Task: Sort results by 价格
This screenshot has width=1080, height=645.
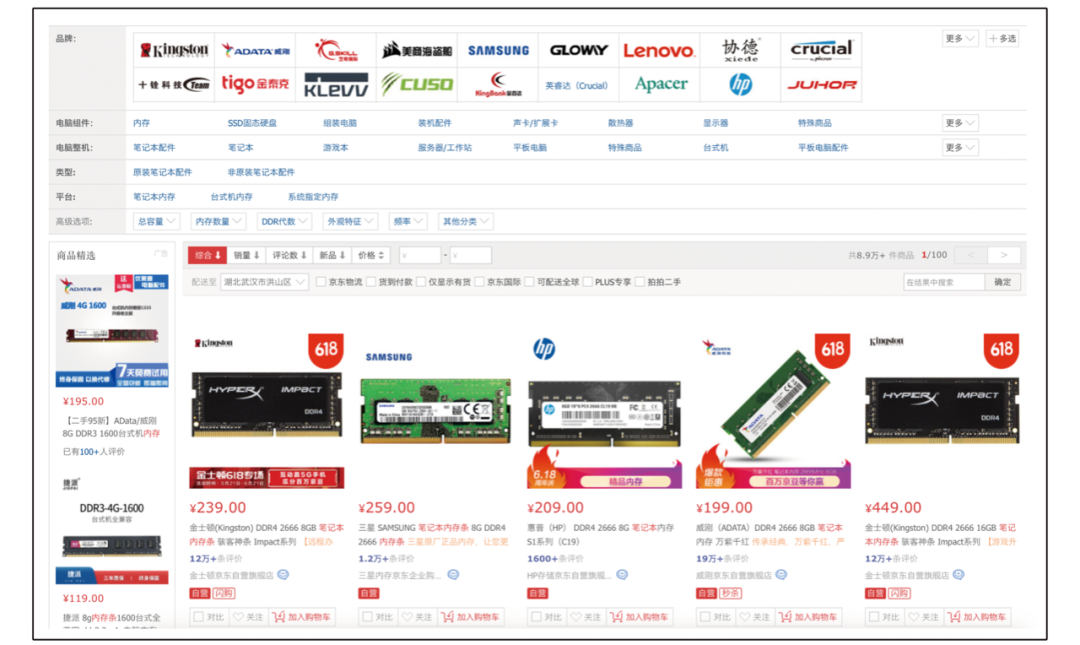Action: point(371,255)
